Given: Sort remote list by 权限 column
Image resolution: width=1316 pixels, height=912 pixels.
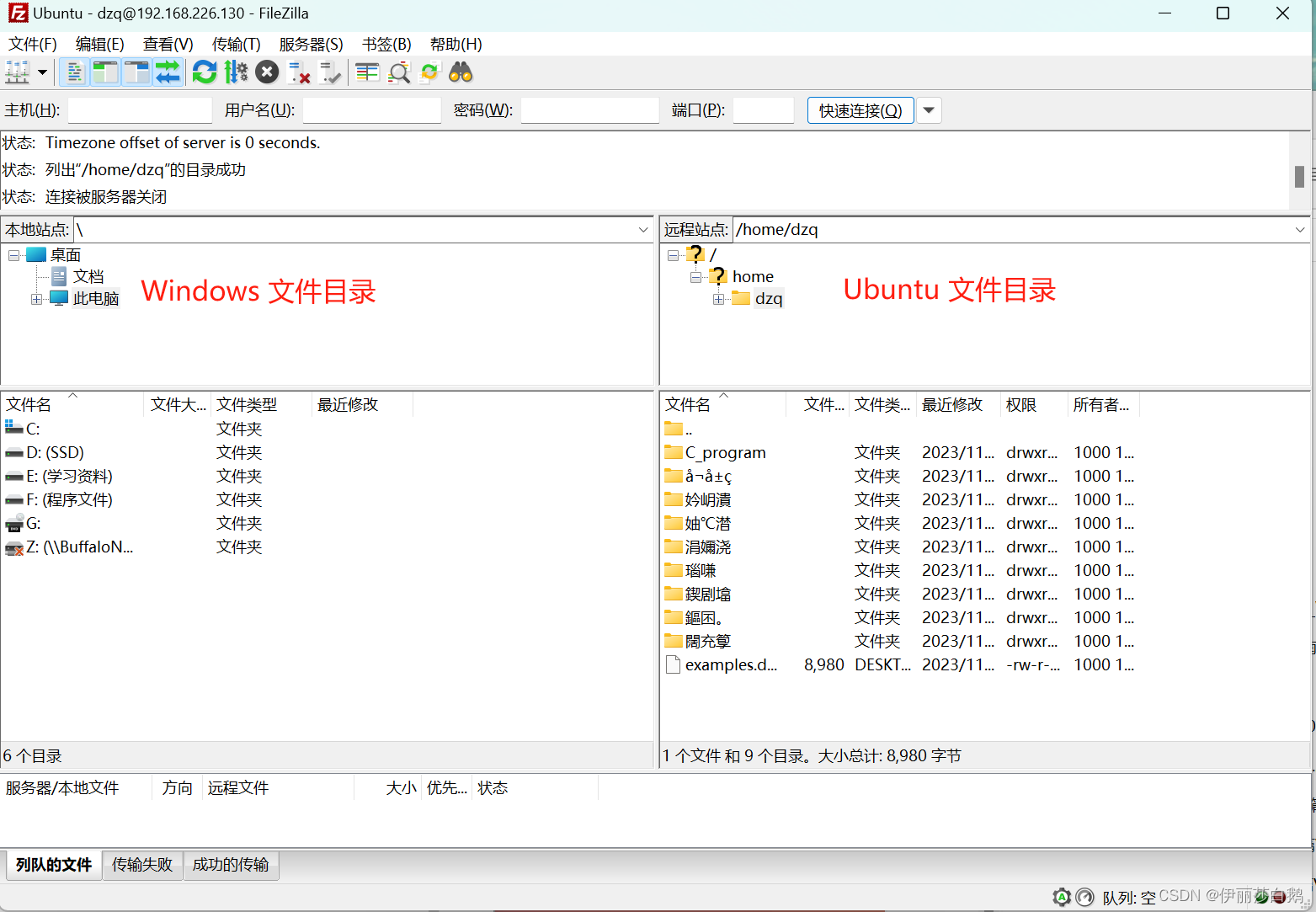Looking at the screenshot, I should point(1034,404).
